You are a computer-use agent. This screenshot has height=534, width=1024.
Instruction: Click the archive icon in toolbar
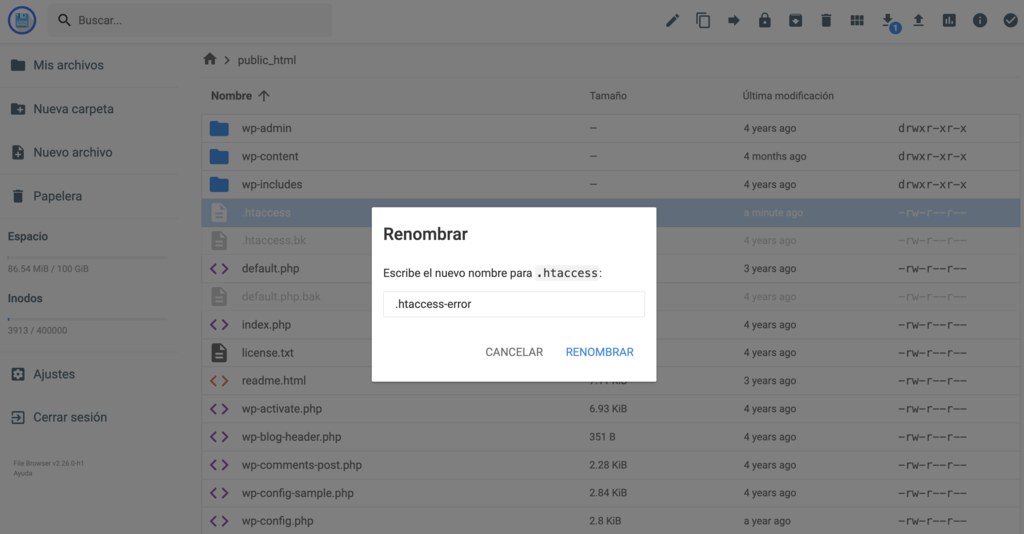[x=795, y=21]
